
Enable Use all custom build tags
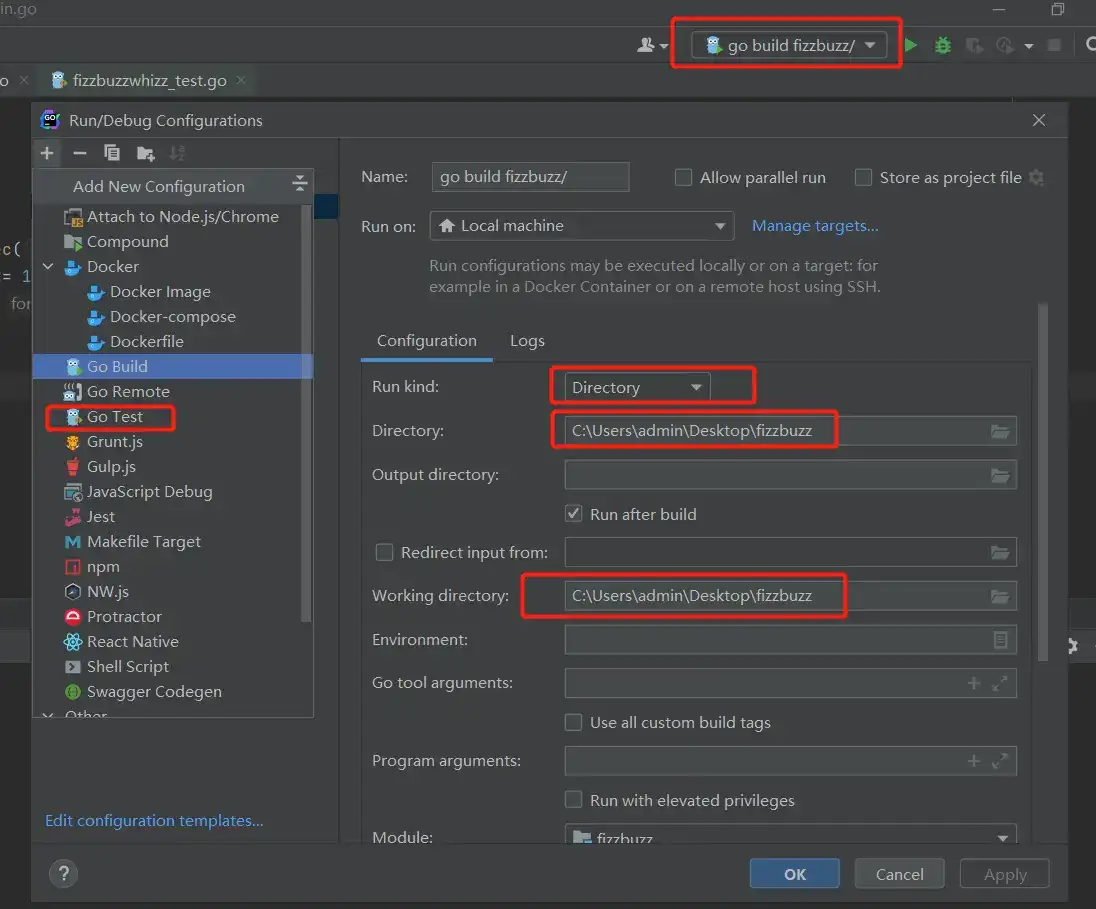573,722
